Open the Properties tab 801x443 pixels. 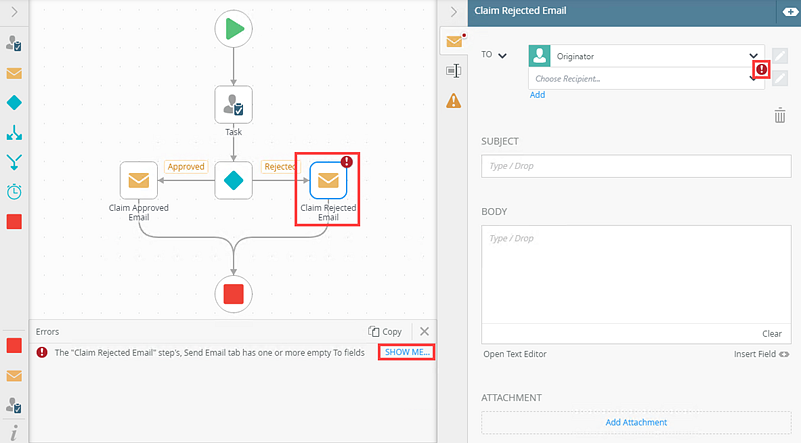point(454,71)
